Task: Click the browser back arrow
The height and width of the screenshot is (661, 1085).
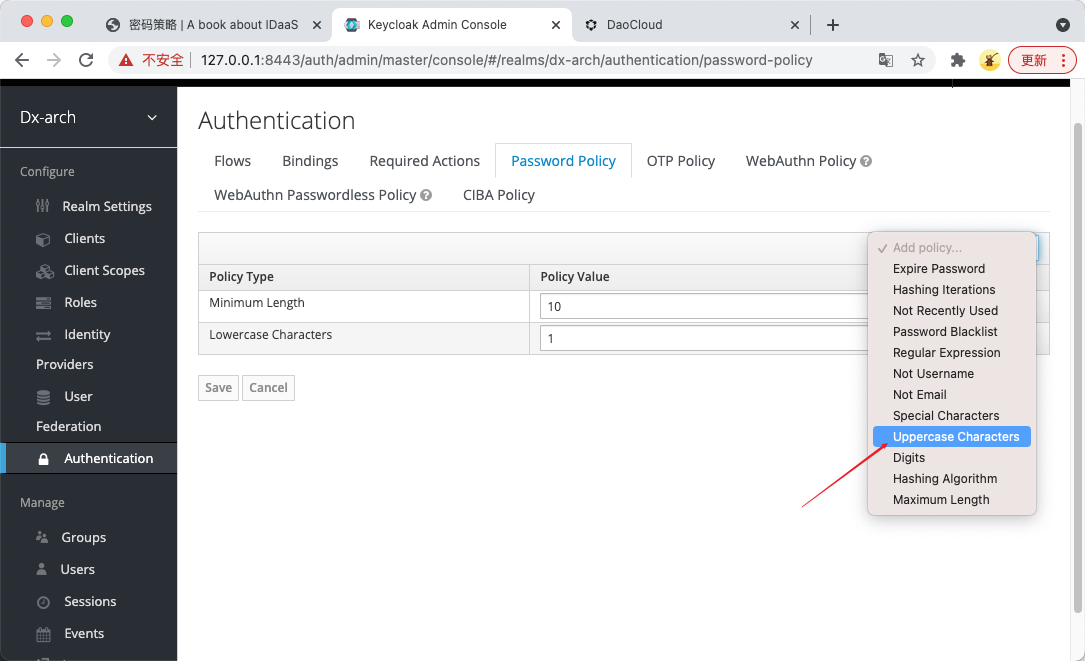Action: click(x=22, y=60)
